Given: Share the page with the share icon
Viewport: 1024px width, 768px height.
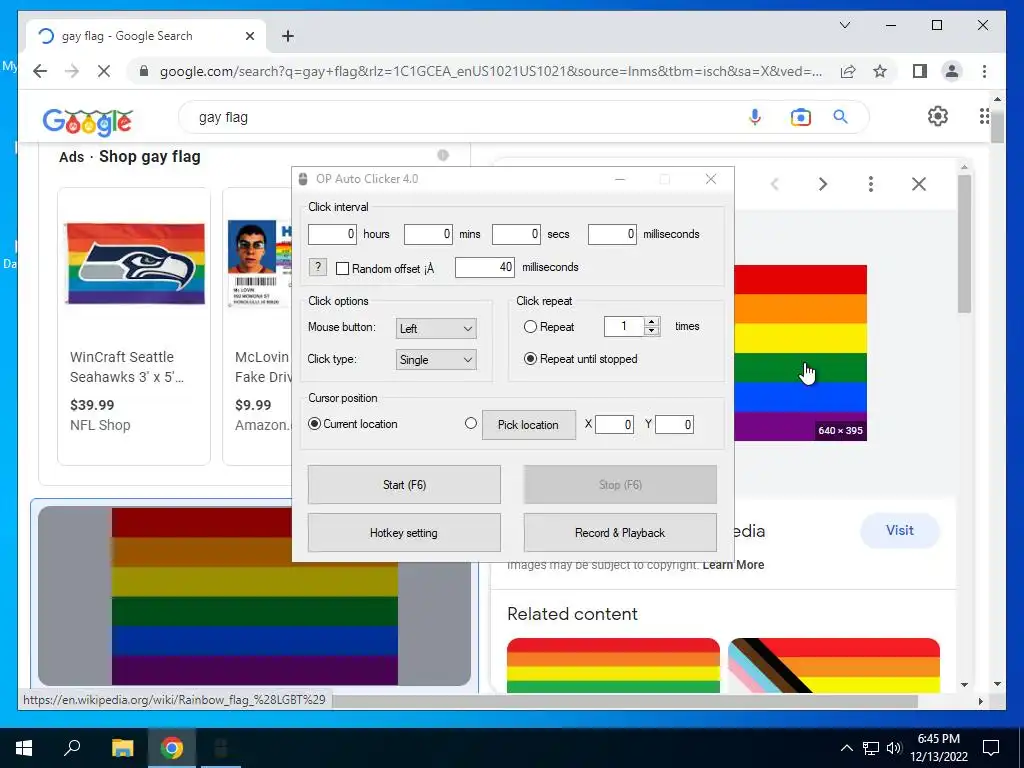Looking at the screenshot, I should [848, 71].
